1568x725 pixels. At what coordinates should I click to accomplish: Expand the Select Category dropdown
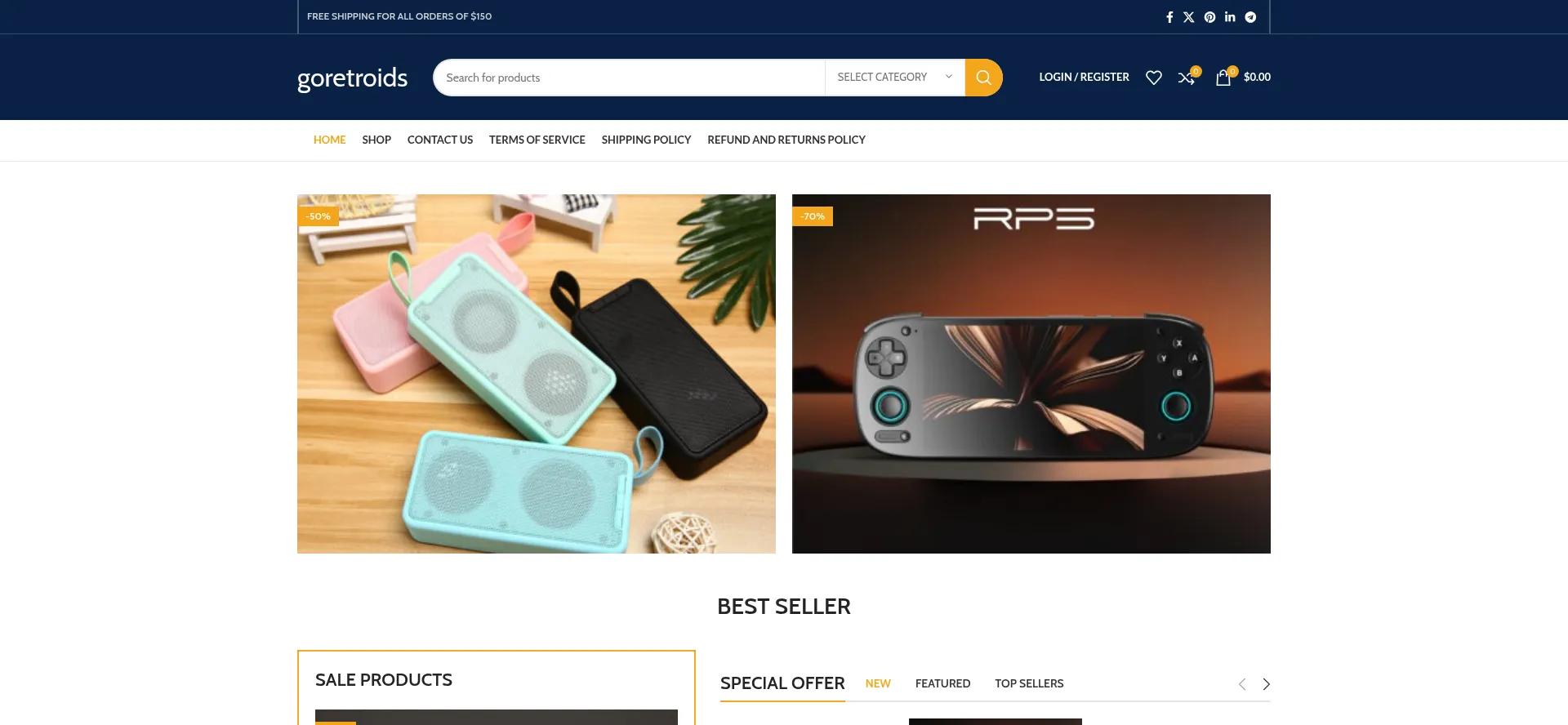coord(894,78)
